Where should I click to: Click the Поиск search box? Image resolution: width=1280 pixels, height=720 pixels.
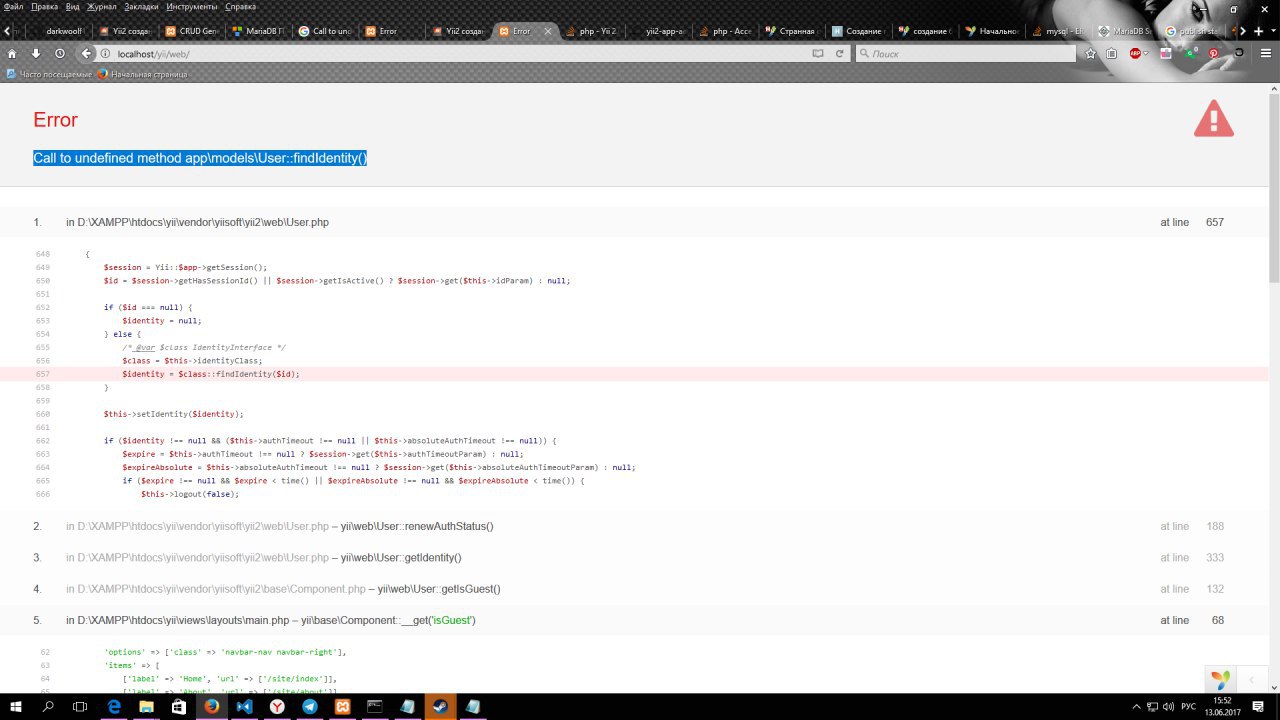pos(965,53)
